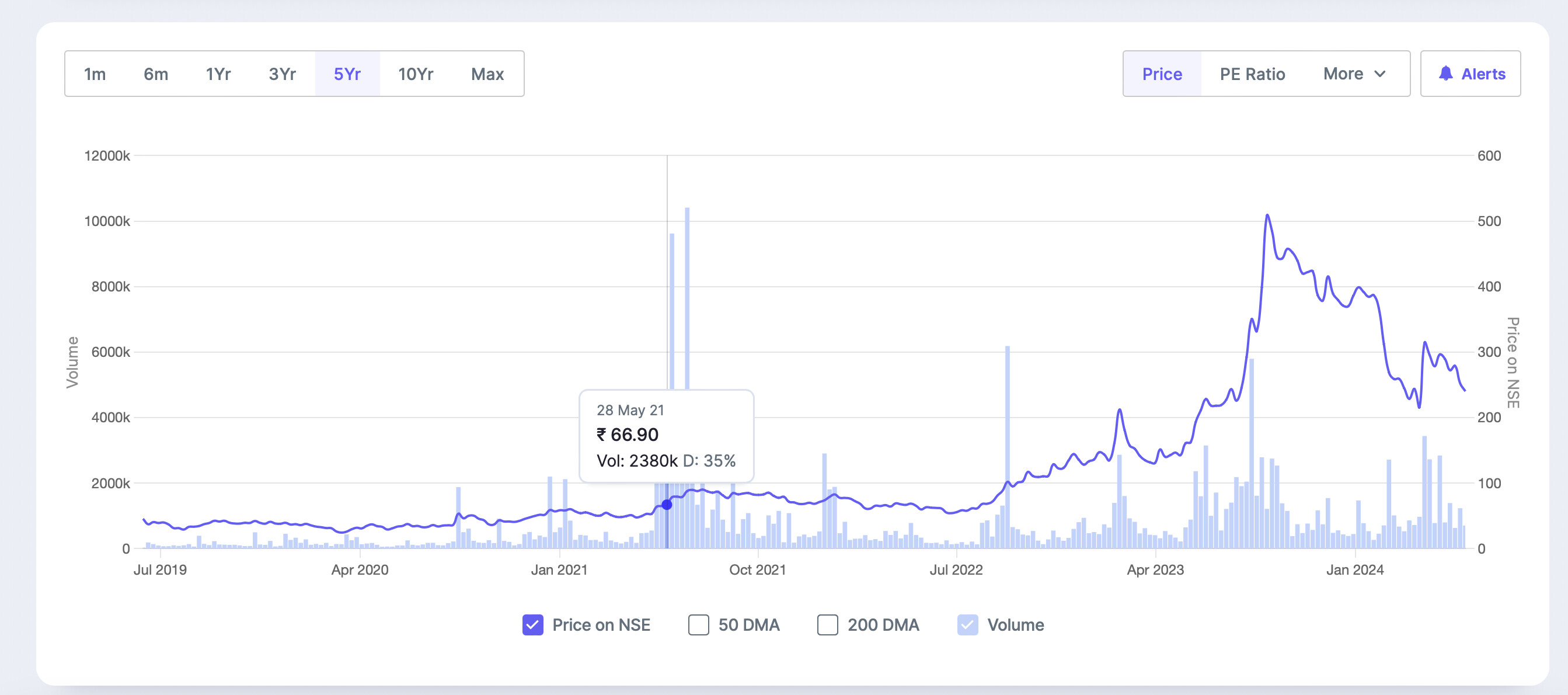
Task: Show the Max time range
Action: tap(487, 74)
